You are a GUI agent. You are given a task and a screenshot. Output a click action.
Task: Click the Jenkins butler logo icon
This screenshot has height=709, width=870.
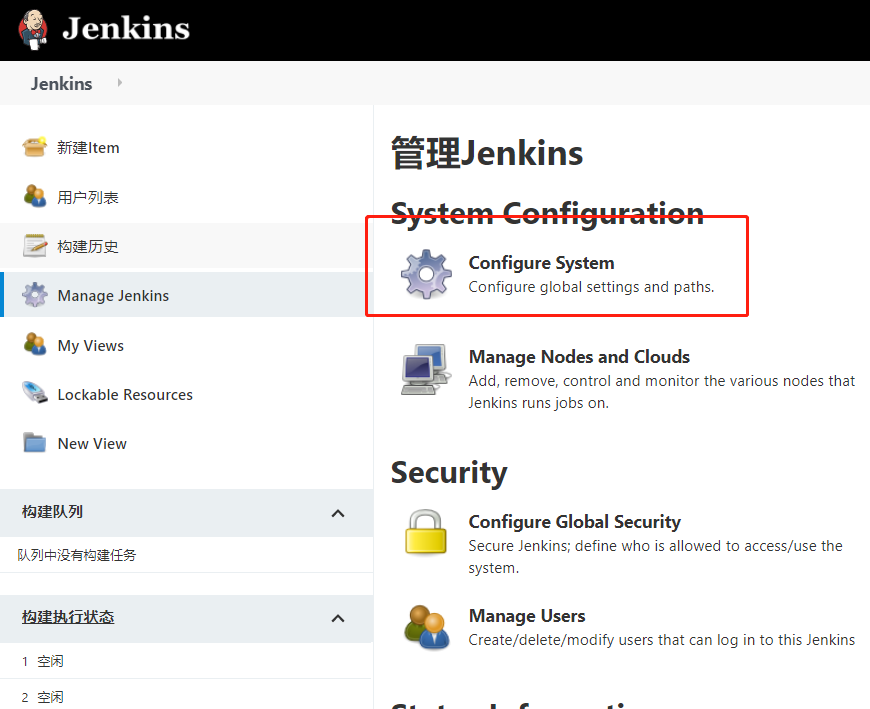33,29
